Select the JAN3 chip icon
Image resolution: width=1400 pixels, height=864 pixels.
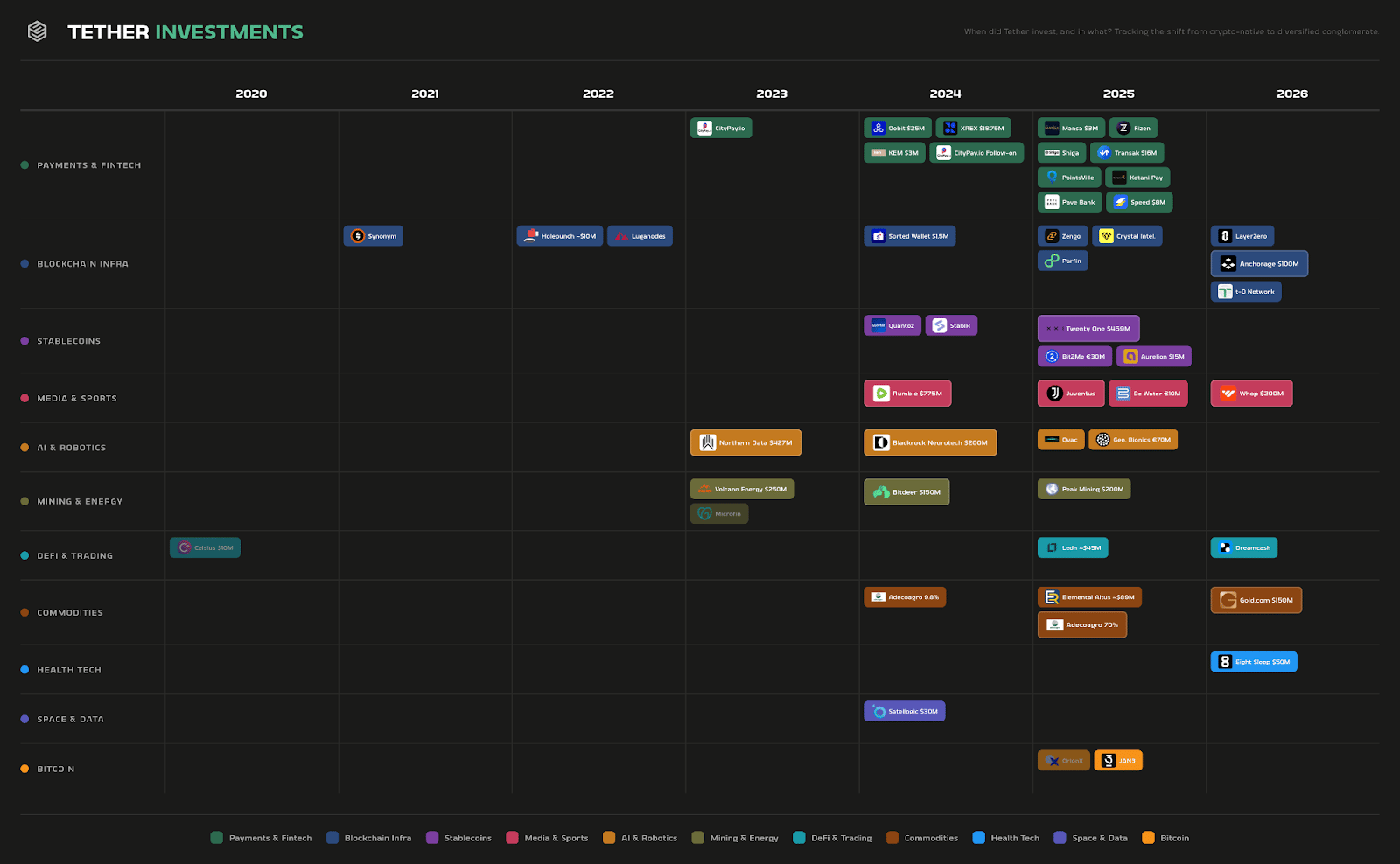[x=1109, y=761]
